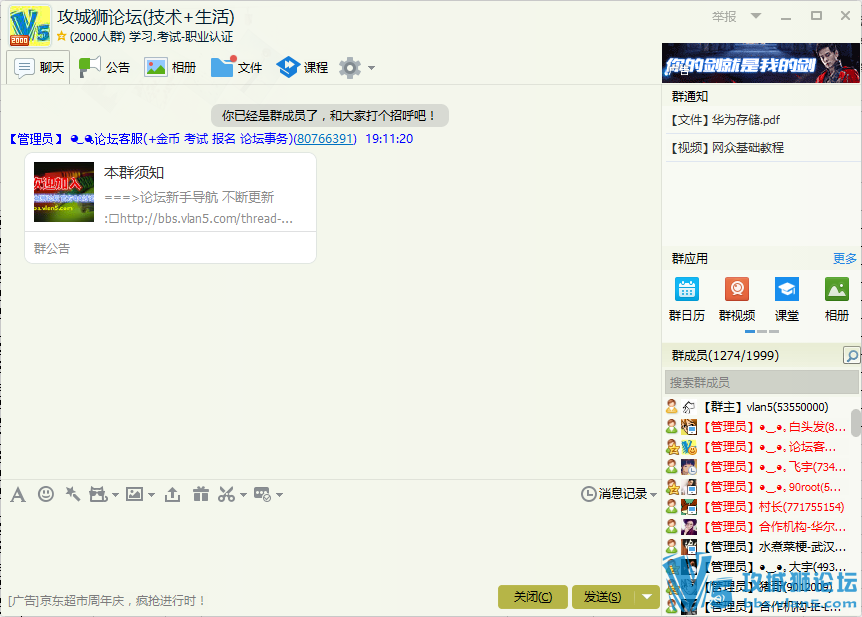Image resolution: width=862 pixels, height=617 pixels.
Task: Click the upload file icon in chat toolbar
Action: click(173, 494)
